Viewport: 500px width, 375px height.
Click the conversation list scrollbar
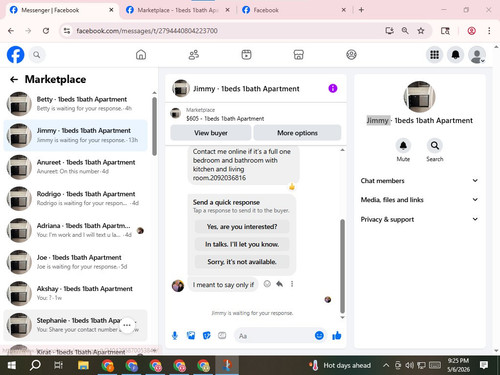click(x=154, y=126)
